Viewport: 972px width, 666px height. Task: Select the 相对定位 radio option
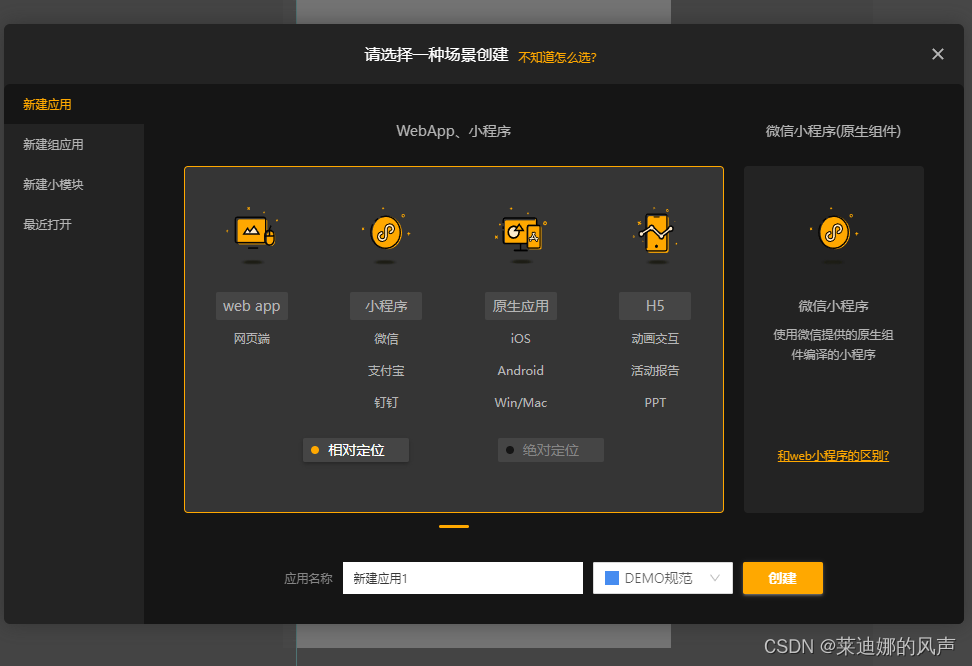356,450
